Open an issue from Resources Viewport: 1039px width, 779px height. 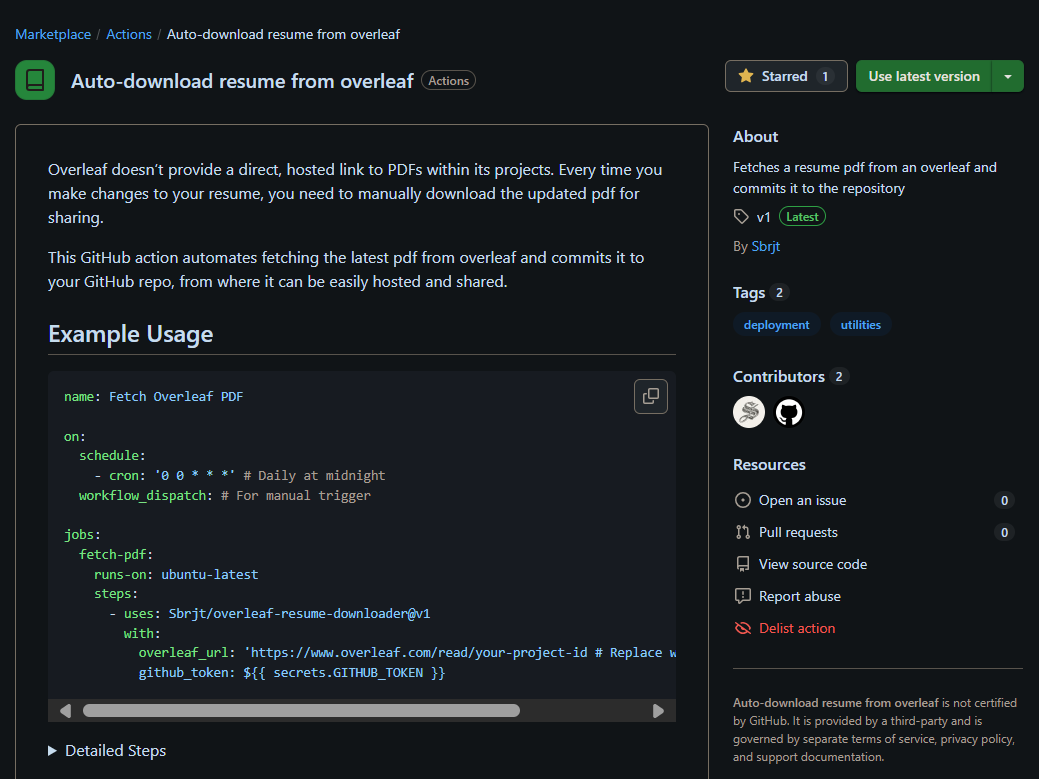[802, 500]
